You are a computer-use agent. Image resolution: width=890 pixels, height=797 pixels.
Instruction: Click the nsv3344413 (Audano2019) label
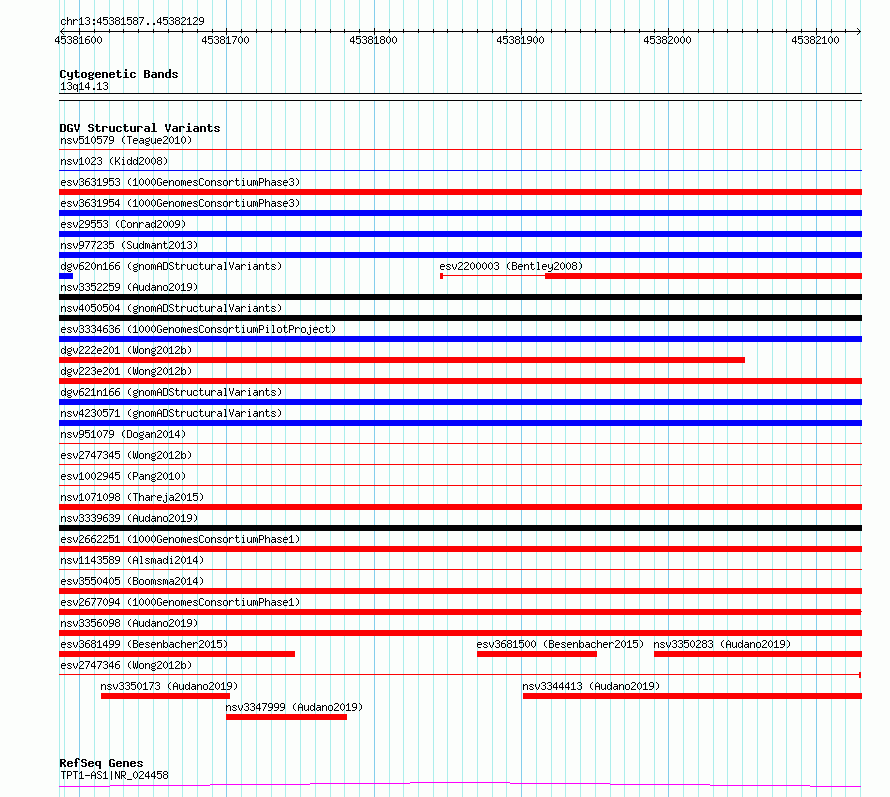tap(591, 686)
